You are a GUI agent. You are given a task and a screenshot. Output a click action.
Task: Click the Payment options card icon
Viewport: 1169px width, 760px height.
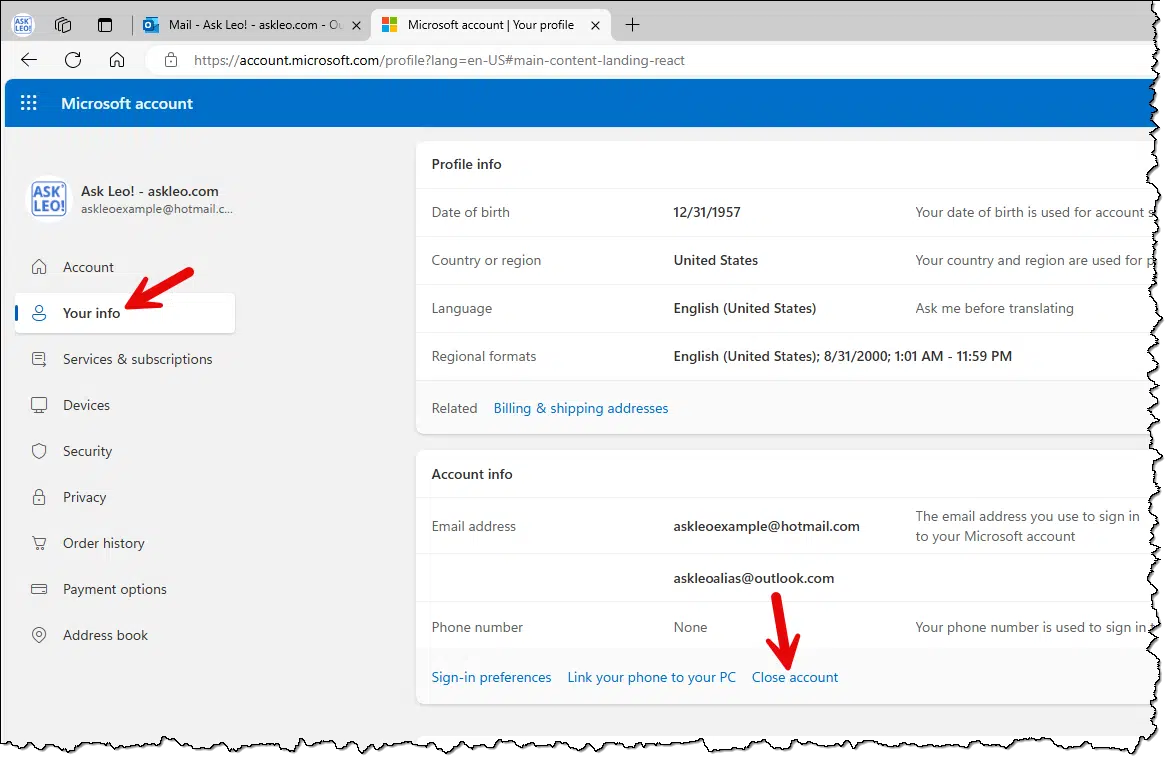pos(39,589)
